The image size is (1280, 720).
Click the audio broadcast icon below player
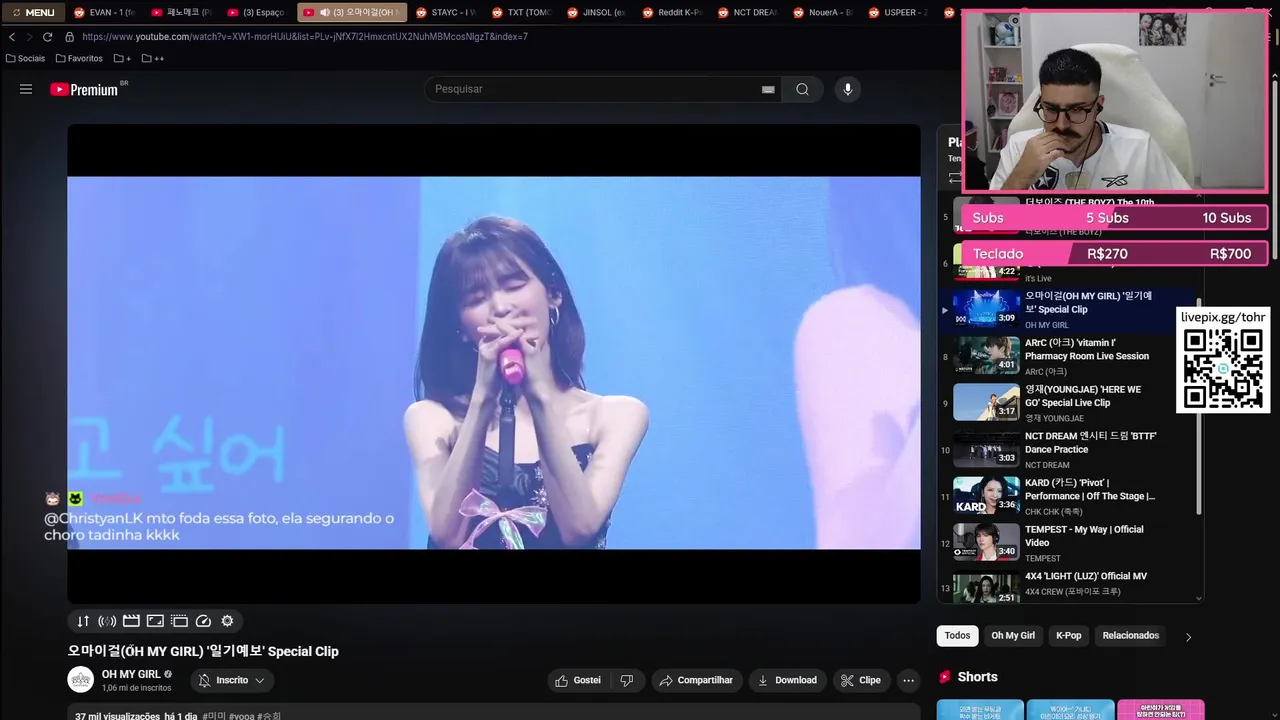tap(107, 621)
